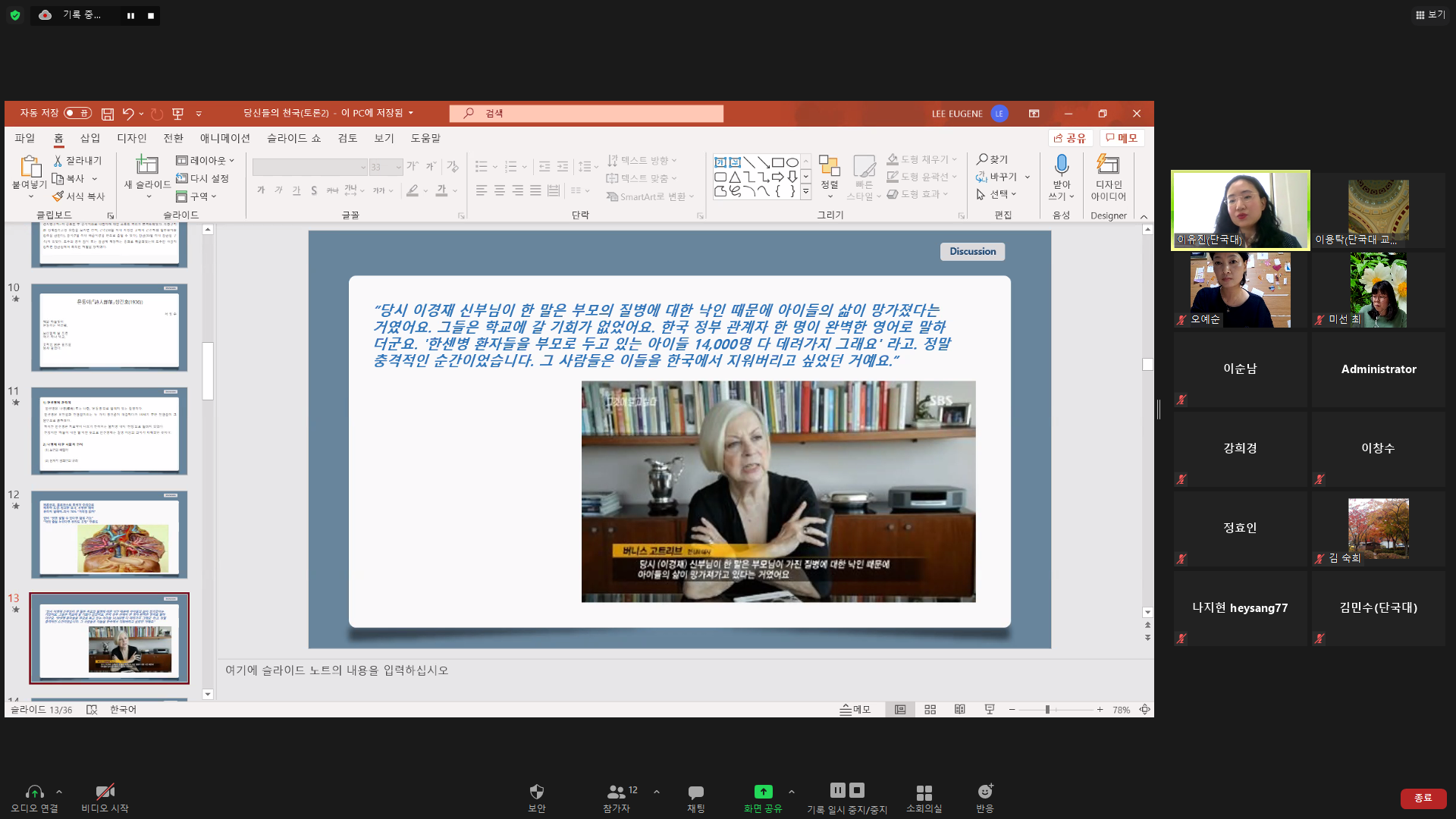Pause the Zoom recording
This screenshot has width=1456, height=819.
click(x=837, y=790)
